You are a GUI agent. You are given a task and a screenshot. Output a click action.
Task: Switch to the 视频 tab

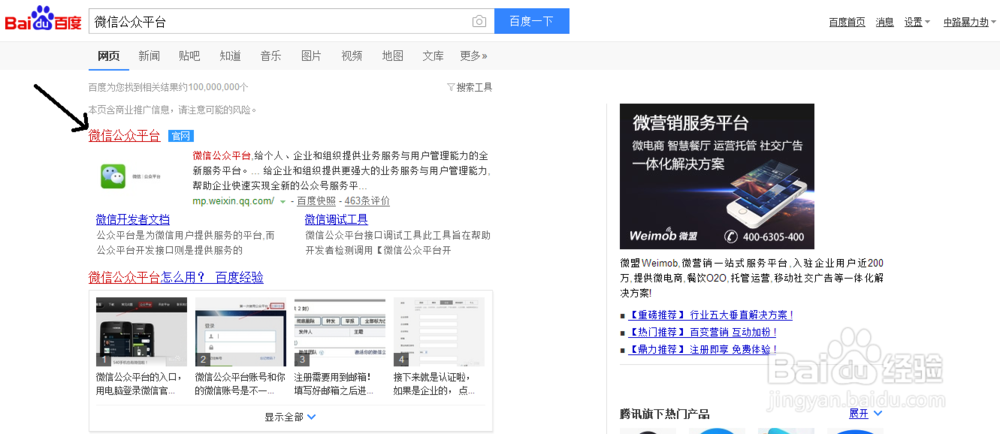pyautogui.click(x=352, y=56)
